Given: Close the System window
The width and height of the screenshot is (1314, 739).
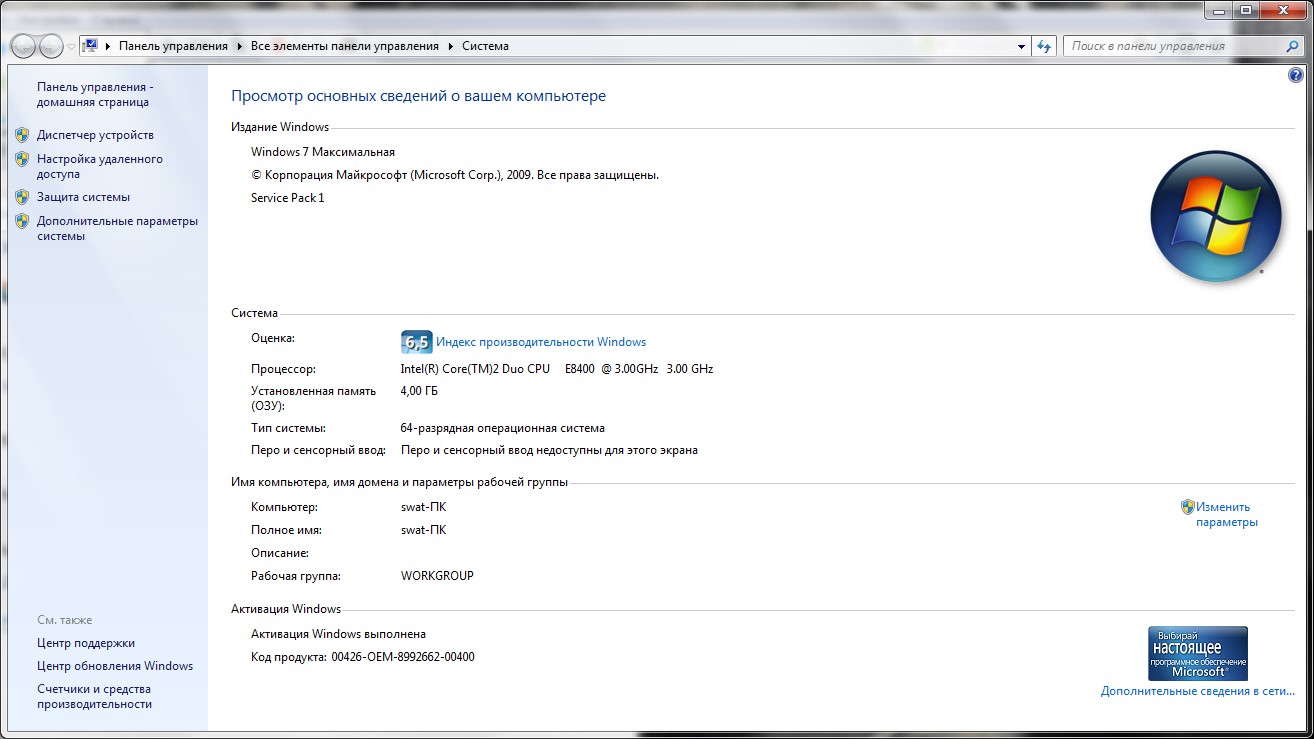Looking at the screenshot, I should 1282,10.
